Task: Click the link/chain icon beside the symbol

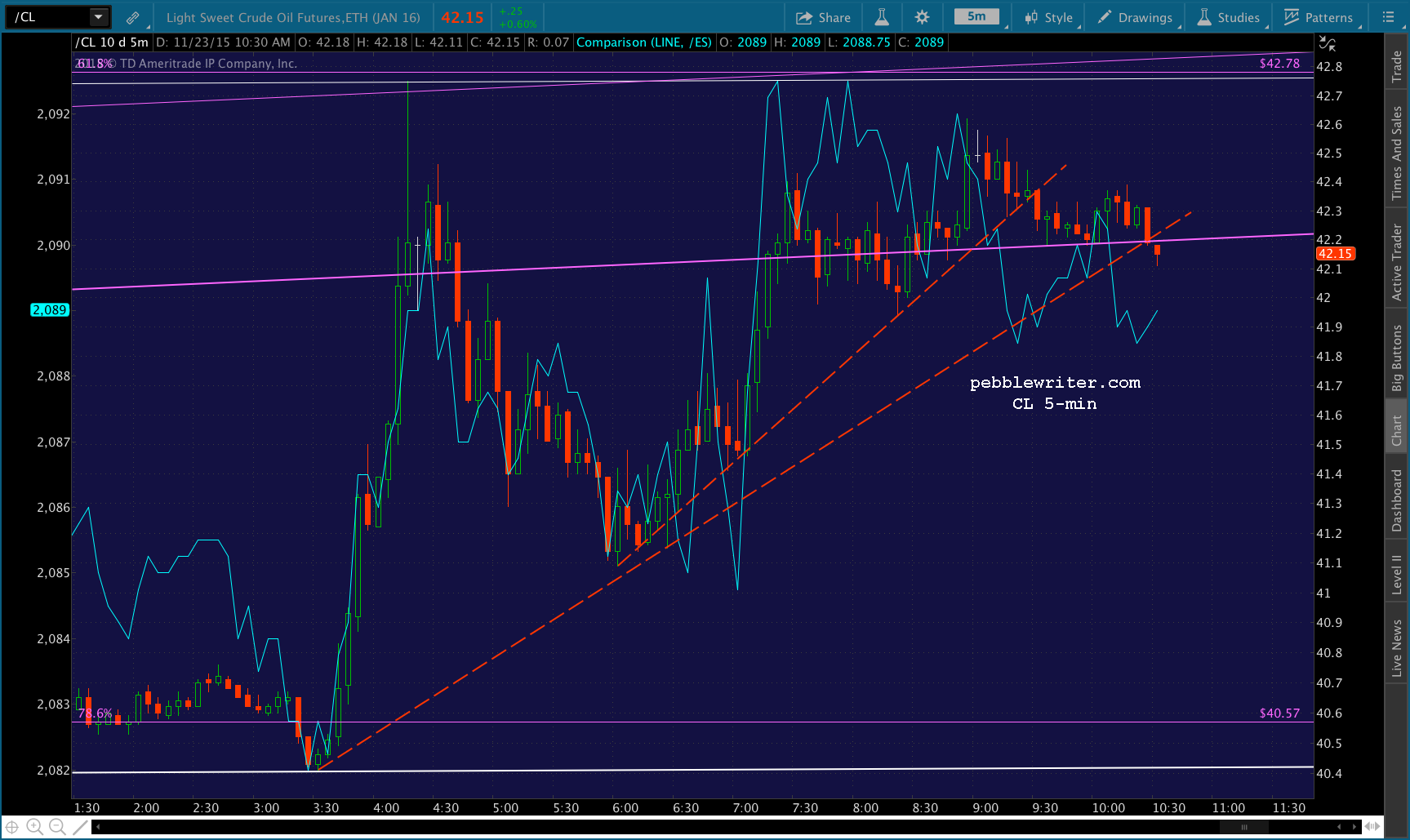Action: (x=132, y=17)
